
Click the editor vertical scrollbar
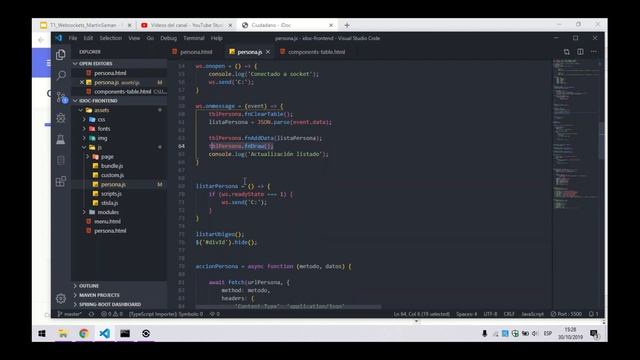click(602, 141)
